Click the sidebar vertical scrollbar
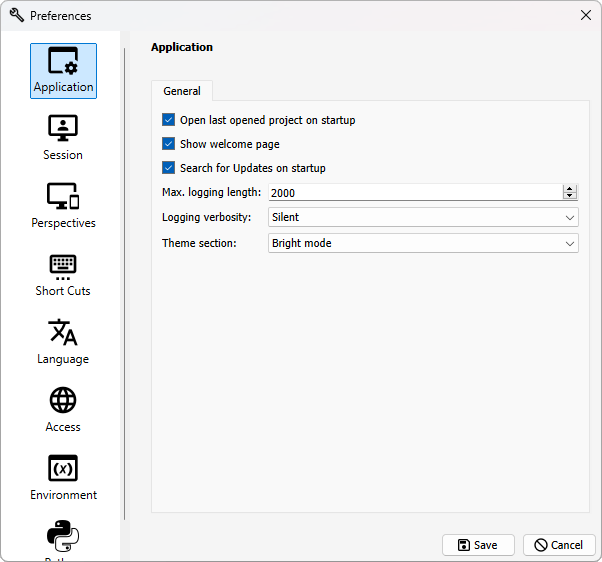Viewport: 602px width, 562px height. 124,284
